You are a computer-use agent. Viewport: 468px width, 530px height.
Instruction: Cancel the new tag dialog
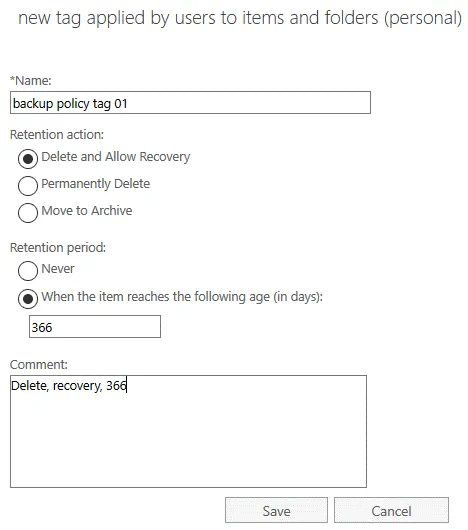[392, 510]
